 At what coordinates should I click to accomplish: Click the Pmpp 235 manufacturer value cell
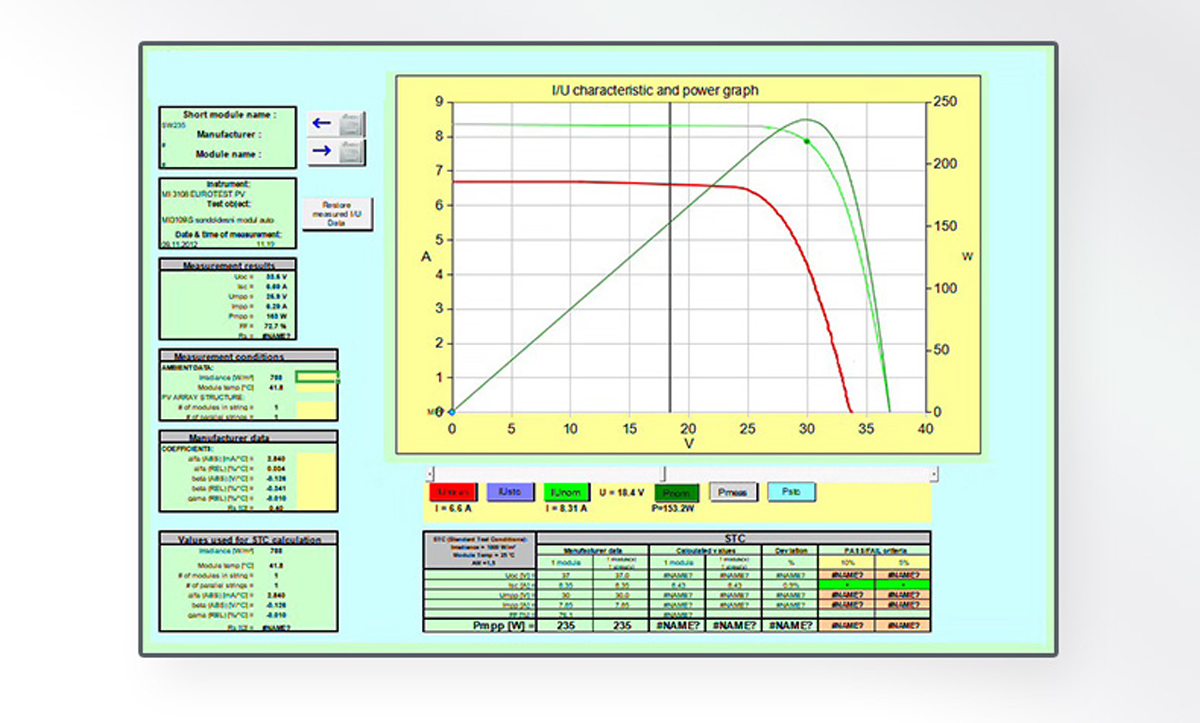point(565,626)
